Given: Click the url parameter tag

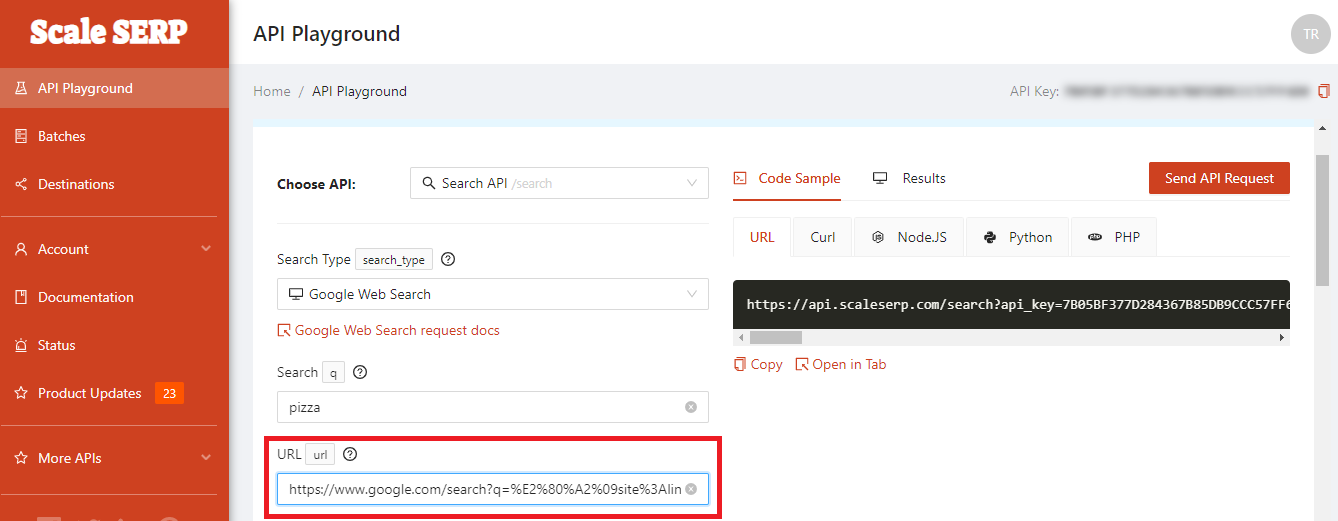Looking at the screenshot, I should [320, 454].
